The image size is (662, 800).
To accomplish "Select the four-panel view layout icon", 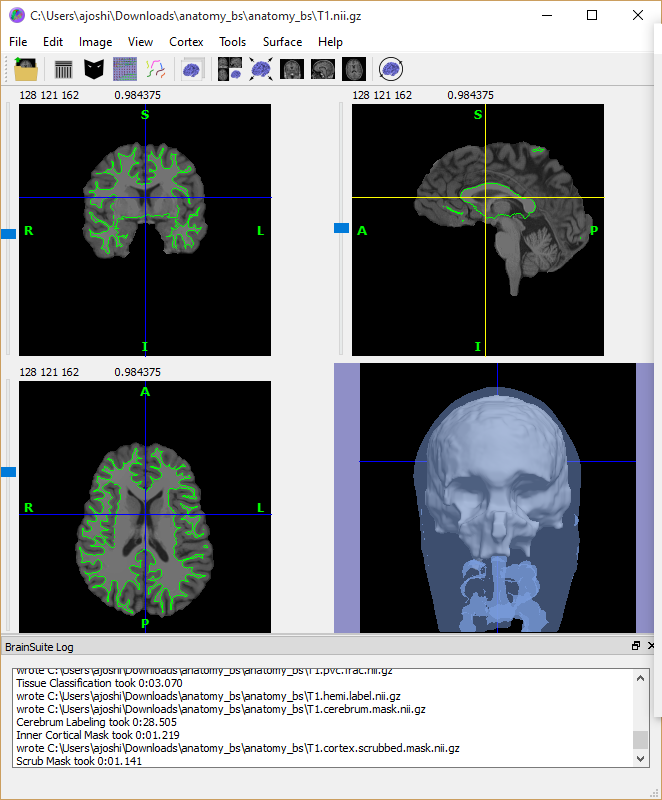I will pos(230,69).
